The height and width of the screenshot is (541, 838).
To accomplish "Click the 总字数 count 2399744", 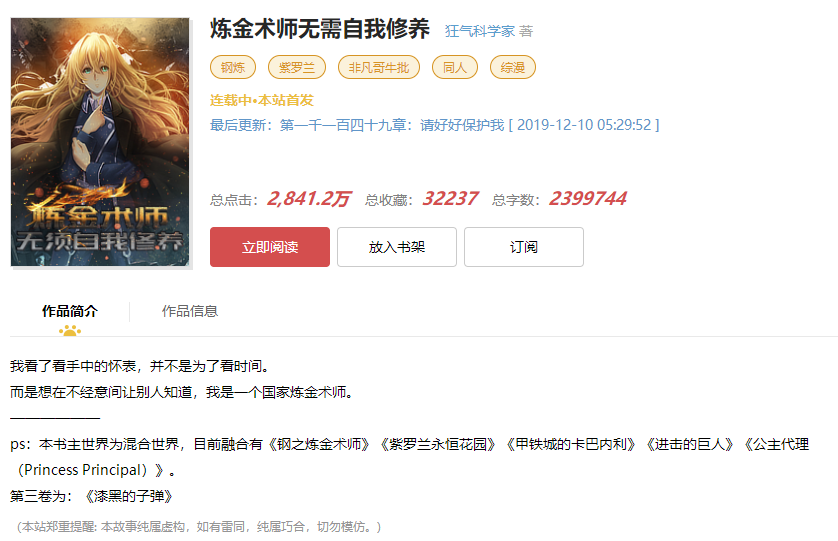I will click(x=587, y=199).
